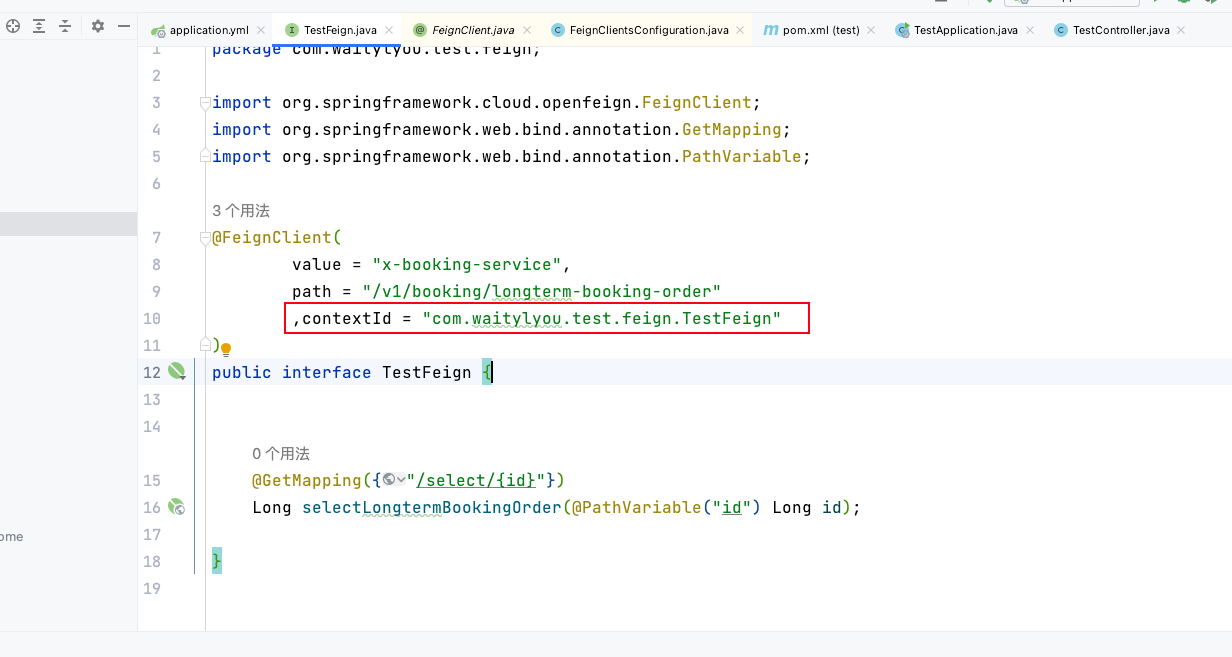Click the Spring gutter icon beside TestFeign interface
This screenshot has height=657, width=1232.
(177, 370)
